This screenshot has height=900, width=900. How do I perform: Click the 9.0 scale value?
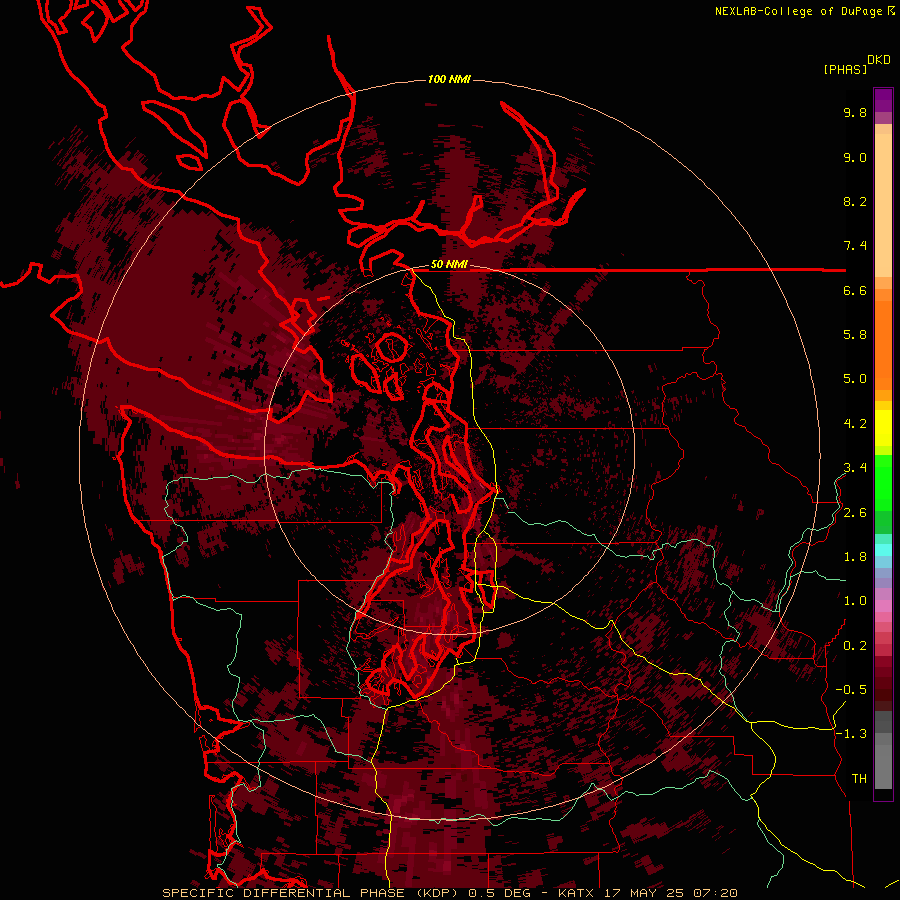855,157
